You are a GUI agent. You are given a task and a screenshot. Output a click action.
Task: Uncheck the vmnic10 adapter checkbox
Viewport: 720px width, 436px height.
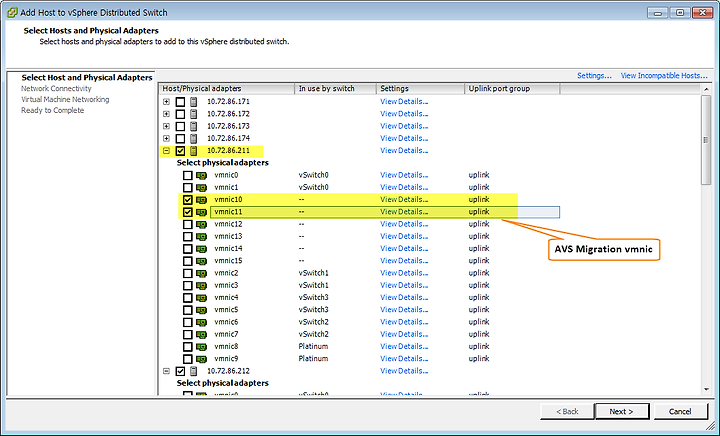point(187,200)
